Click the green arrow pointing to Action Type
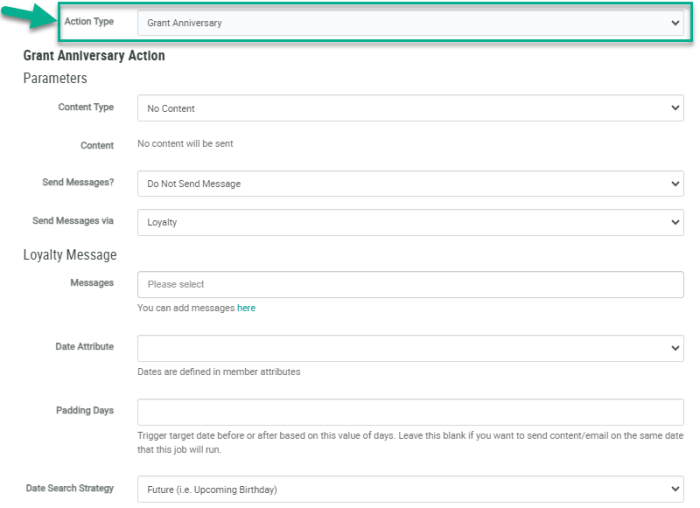 30,14
